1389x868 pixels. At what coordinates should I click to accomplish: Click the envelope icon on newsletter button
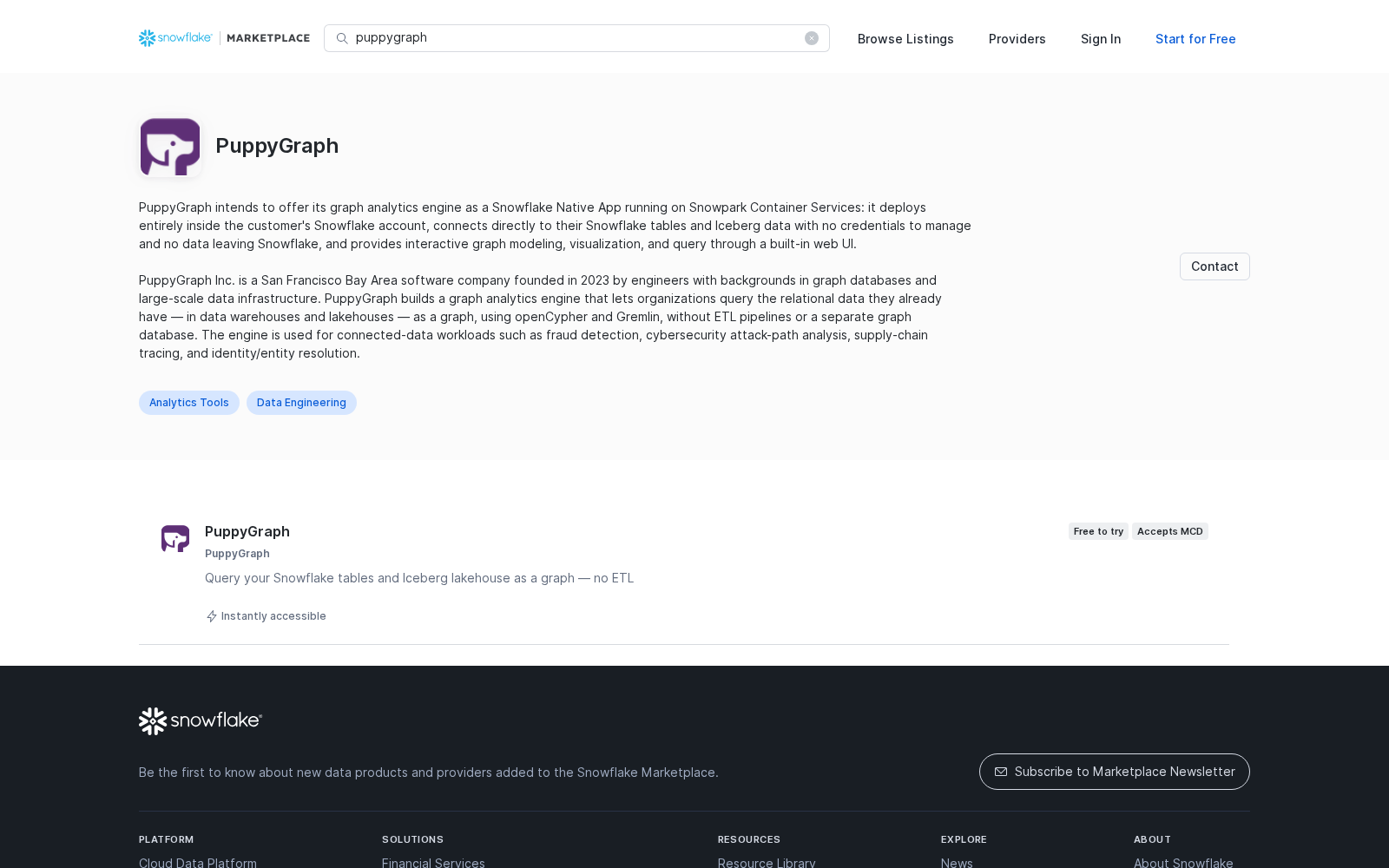point(1001,772)
